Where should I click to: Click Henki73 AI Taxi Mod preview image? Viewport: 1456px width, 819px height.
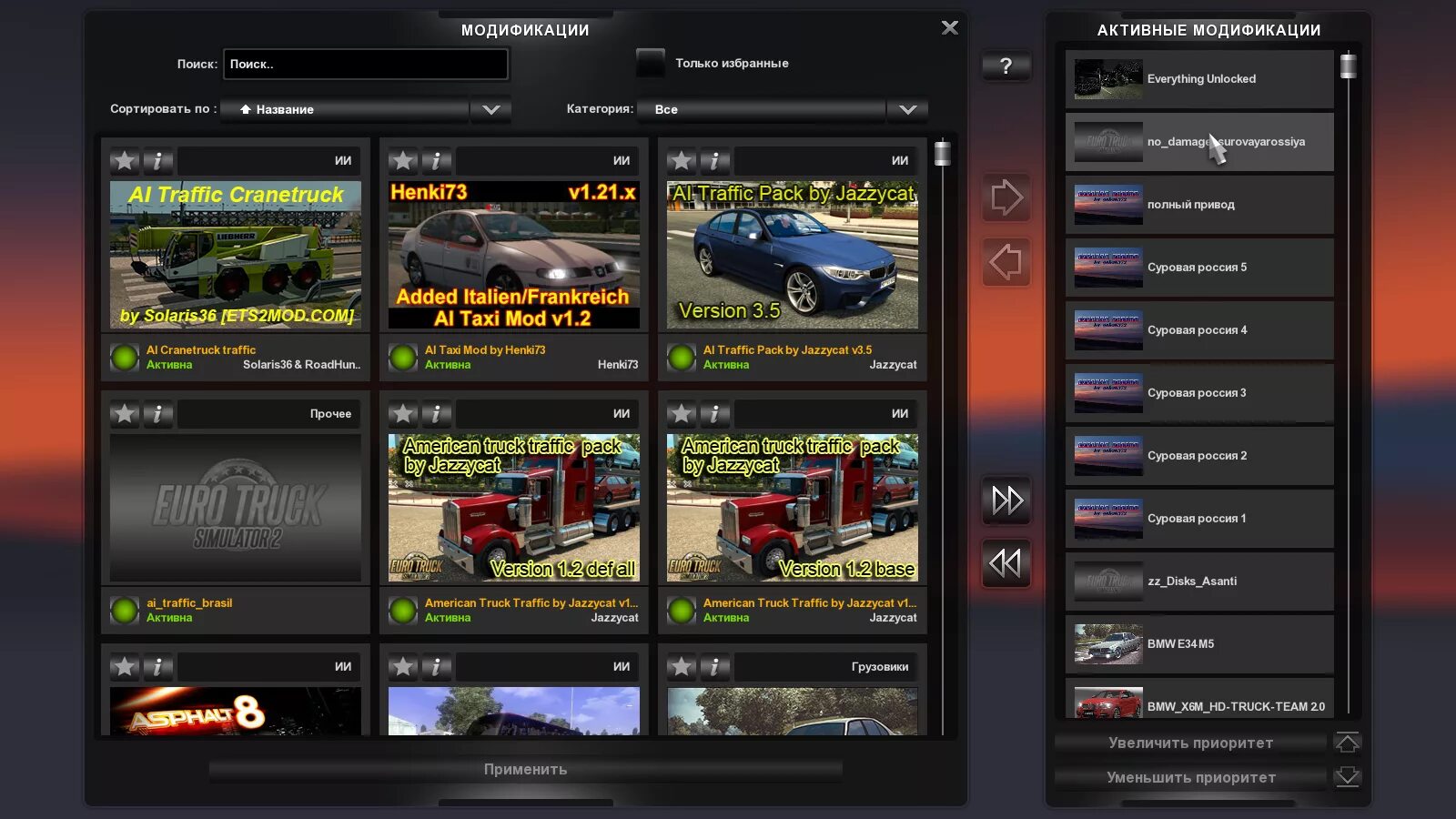(x=514, y=255)
